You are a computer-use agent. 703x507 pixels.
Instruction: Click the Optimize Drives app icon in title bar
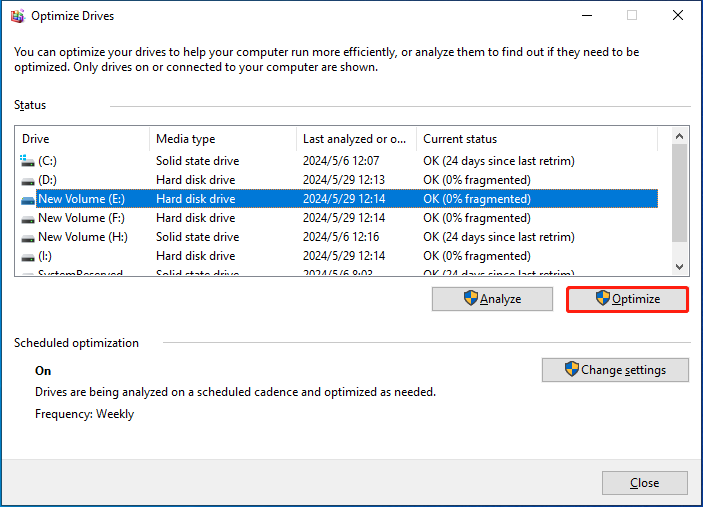pyautogui.click(x=17, y=16)
